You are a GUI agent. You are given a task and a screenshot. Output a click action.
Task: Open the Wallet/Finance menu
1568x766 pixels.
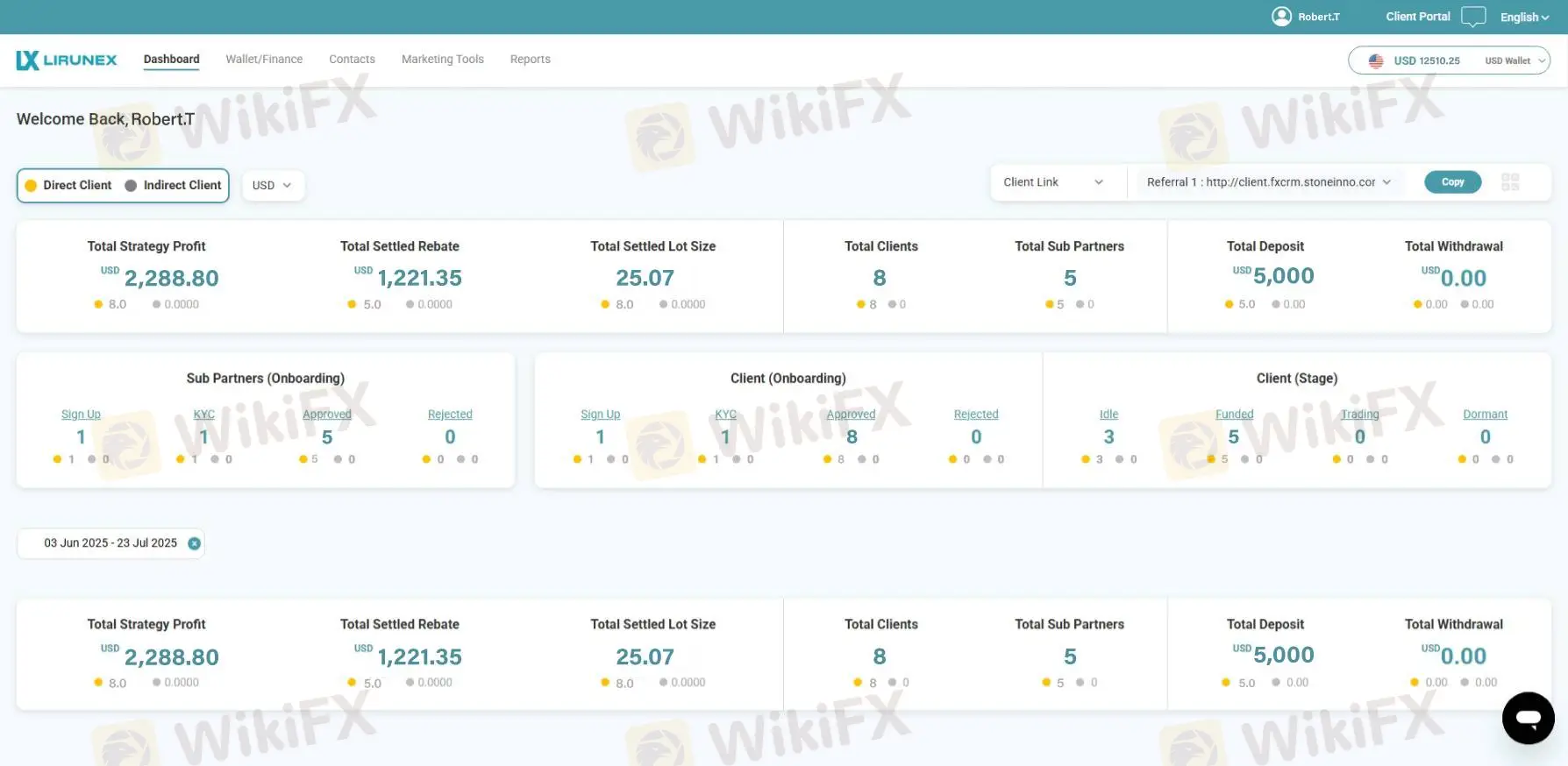(264, 60)
